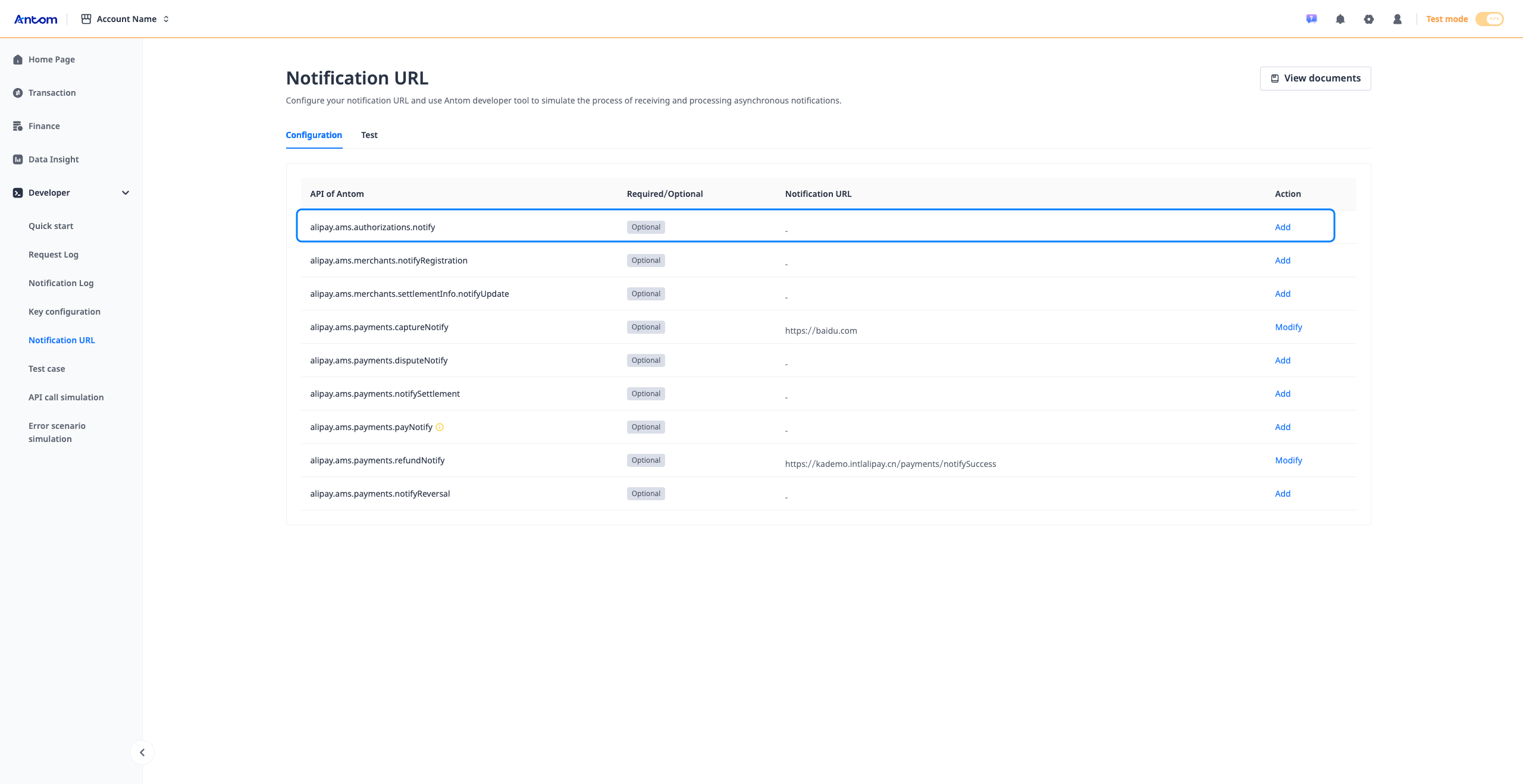
Task: Select Notification URL in sidebar
Action: click(x=62, y=340)
